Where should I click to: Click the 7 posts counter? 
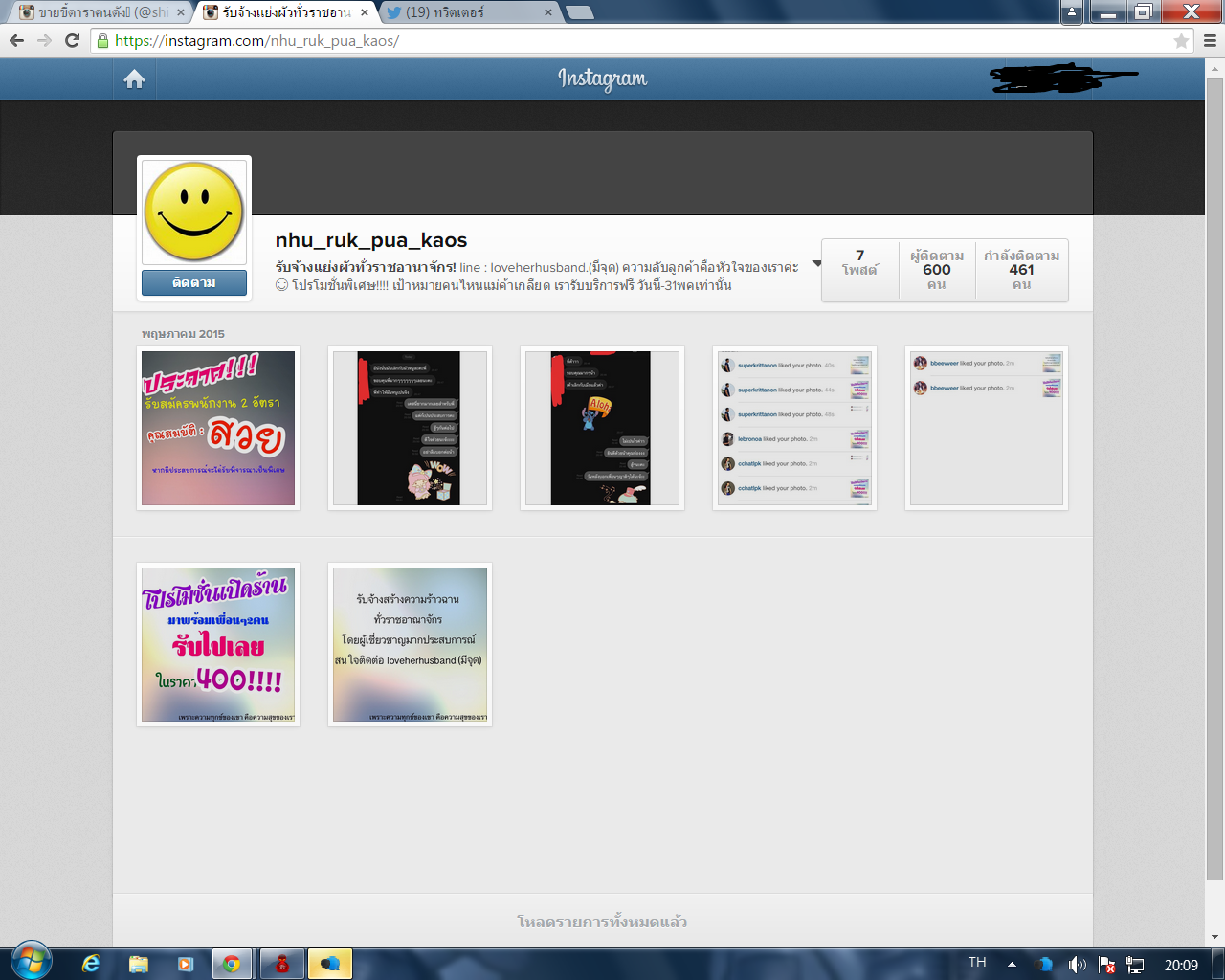[x=859, y=262]
